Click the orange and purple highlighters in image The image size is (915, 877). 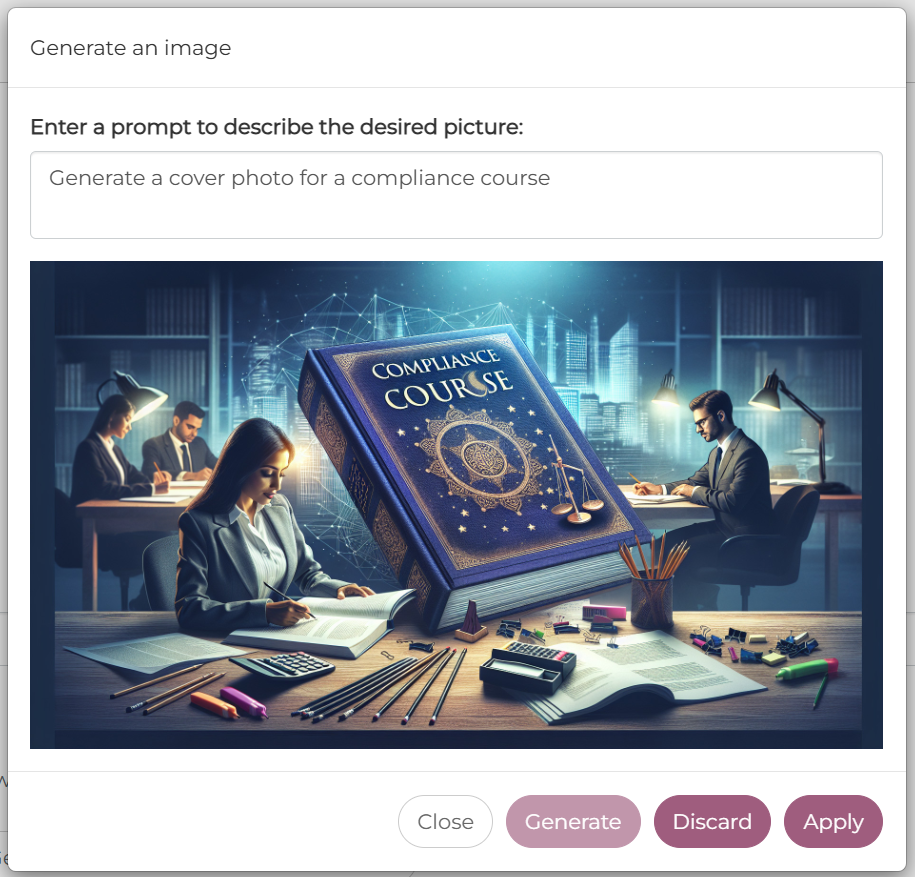coord(229,703)
